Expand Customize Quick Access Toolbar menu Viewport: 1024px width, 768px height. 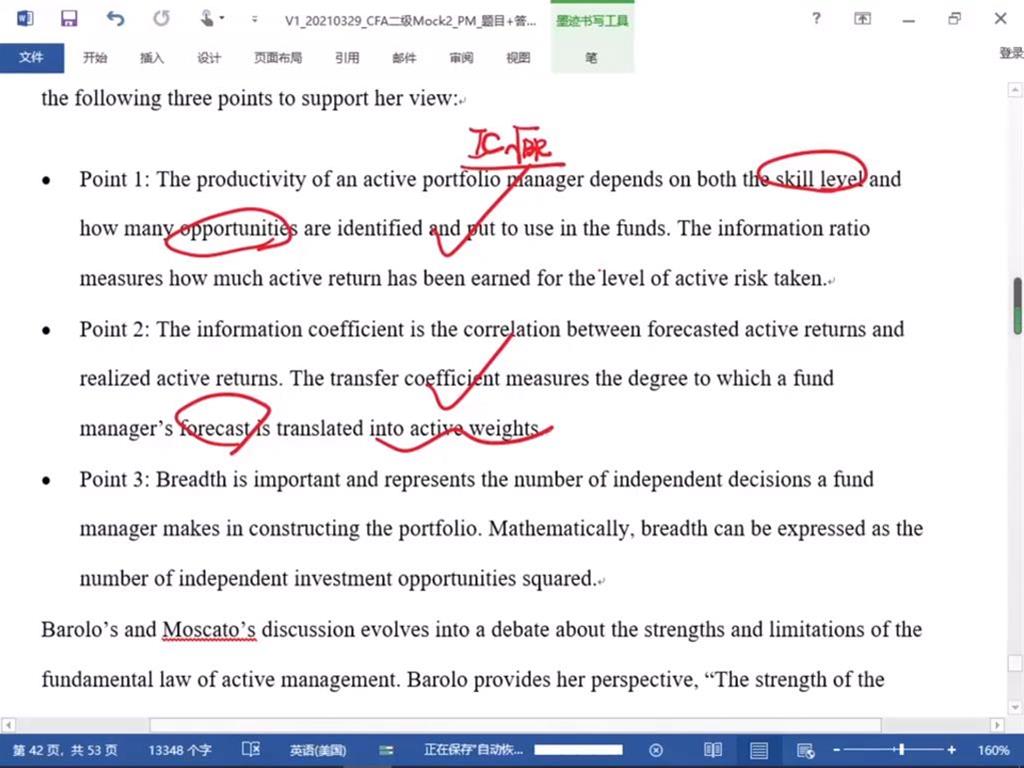coord(254,20)
